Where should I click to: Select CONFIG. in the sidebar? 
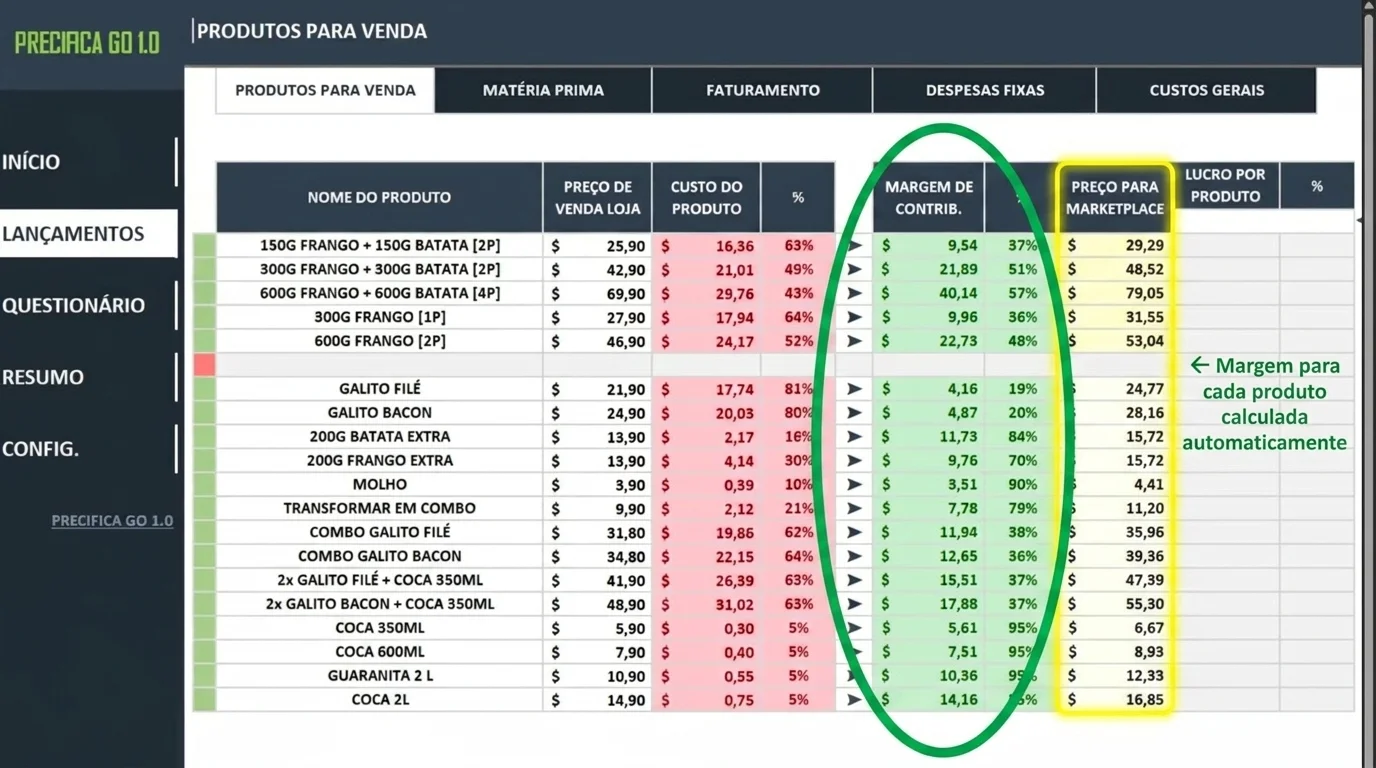pyautogui.click(x=39, y=448)
